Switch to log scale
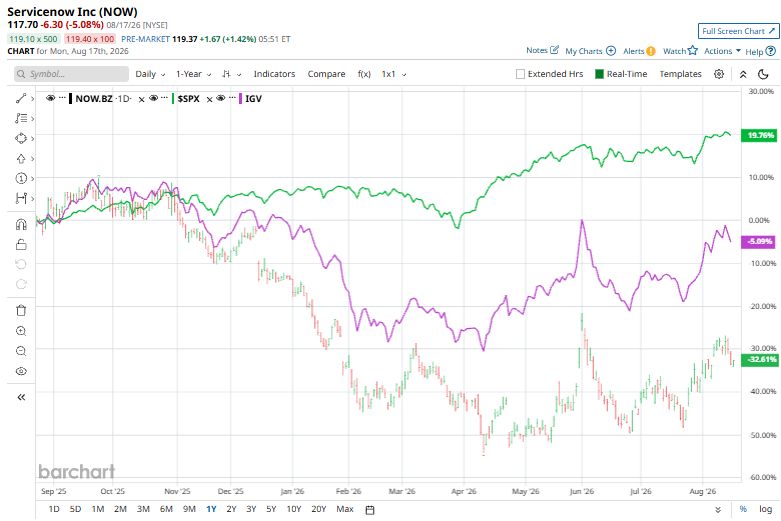Viewport: 781px width, 521px height. [766, 509]
